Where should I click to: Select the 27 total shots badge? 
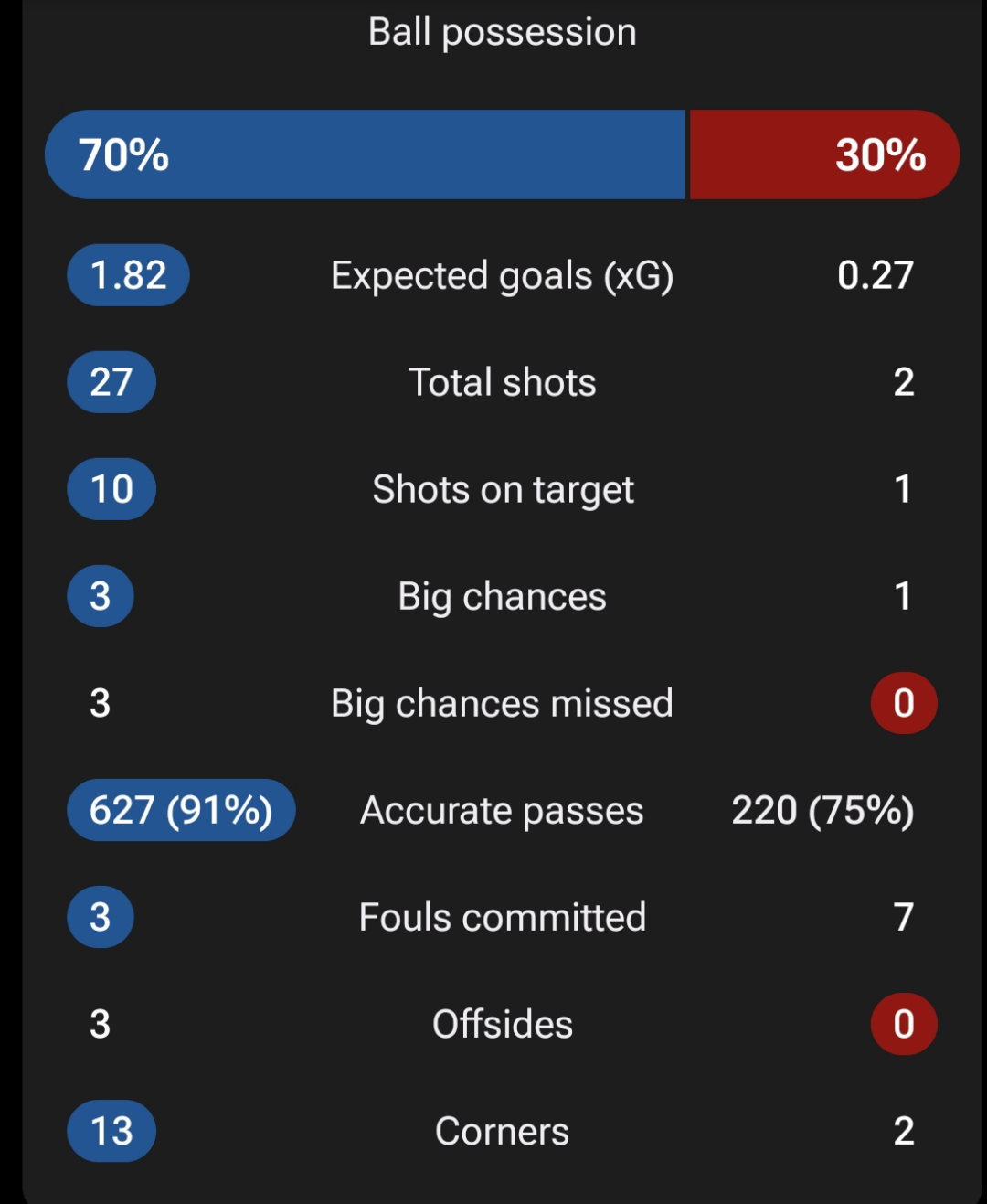[111, 382]
